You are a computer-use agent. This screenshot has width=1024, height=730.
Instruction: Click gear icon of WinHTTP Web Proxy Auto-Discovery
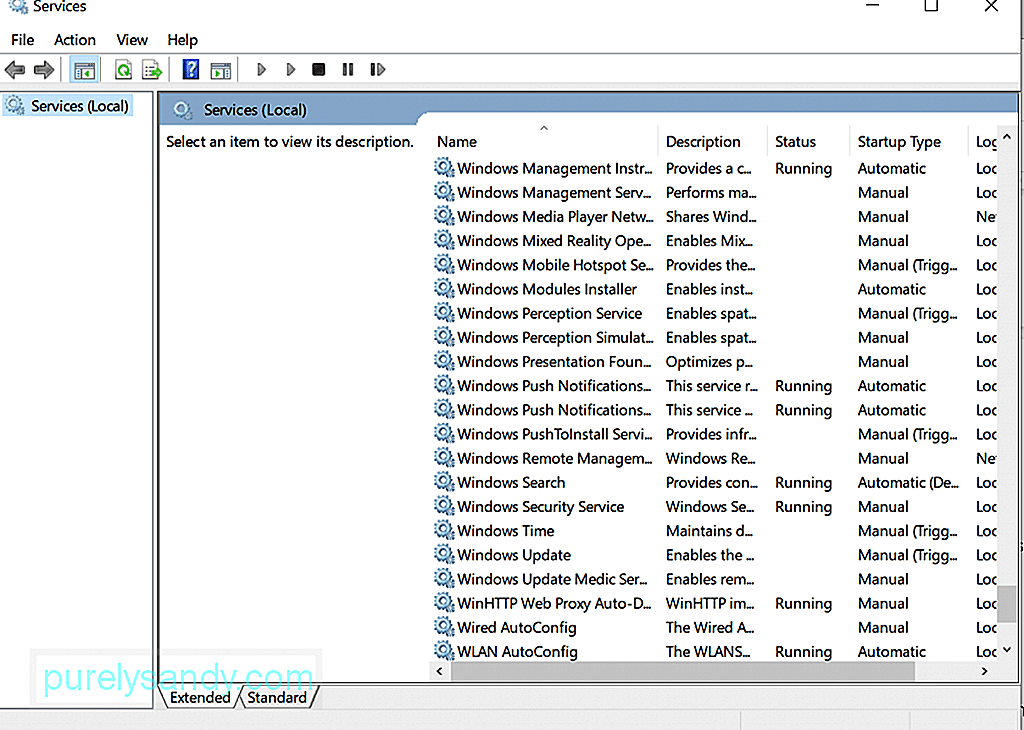pyautogui.click(x=444, y=603)
